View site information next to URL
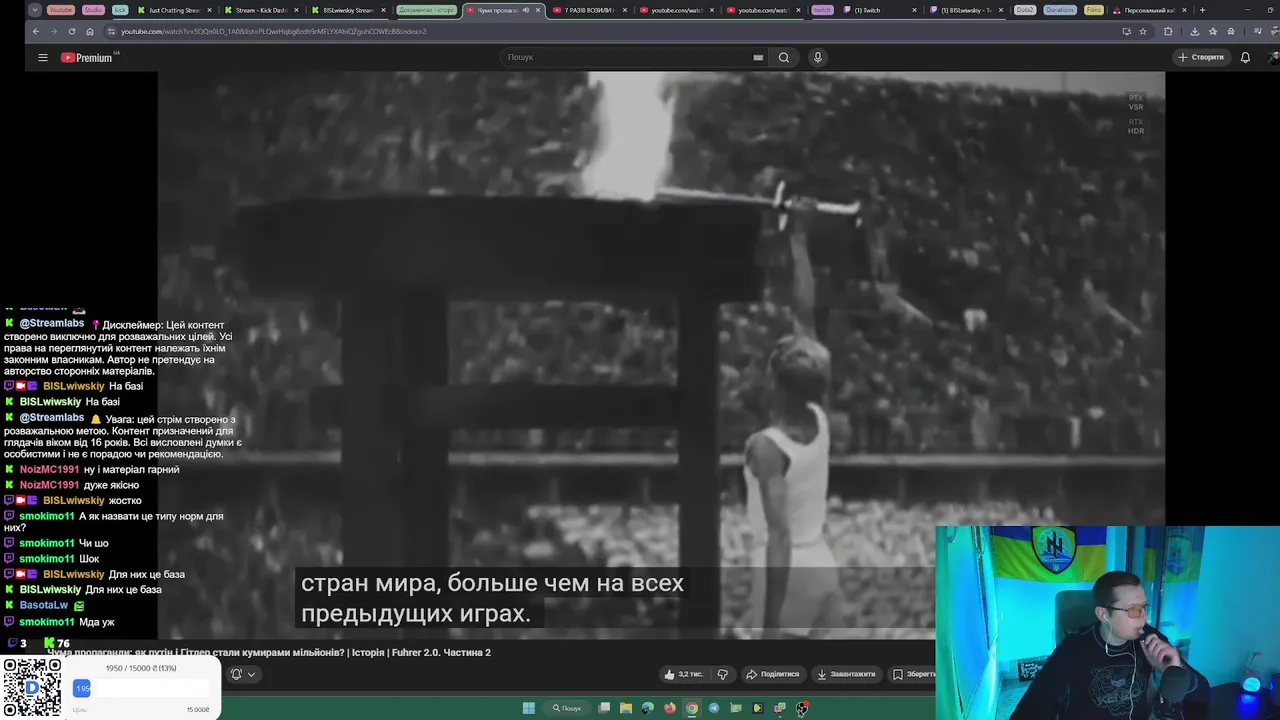The image size is (1280, 720). (x=111, y=31)
